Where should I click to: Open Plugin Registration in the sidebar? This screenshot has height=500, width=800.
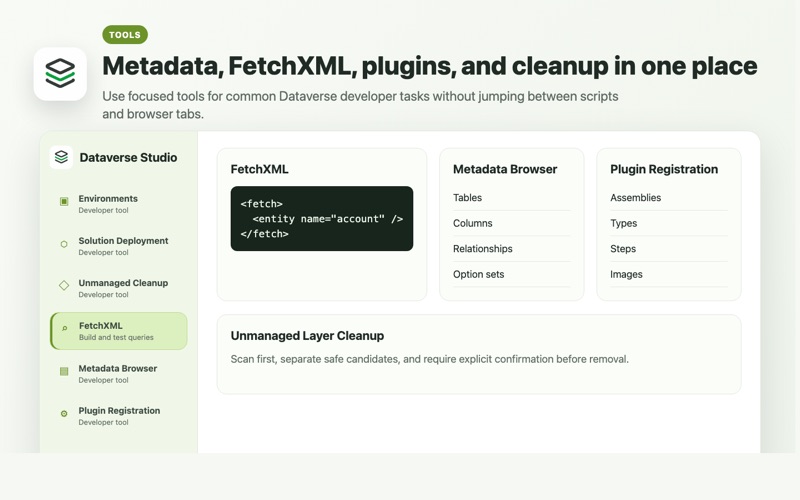click(x=118, y=416)
